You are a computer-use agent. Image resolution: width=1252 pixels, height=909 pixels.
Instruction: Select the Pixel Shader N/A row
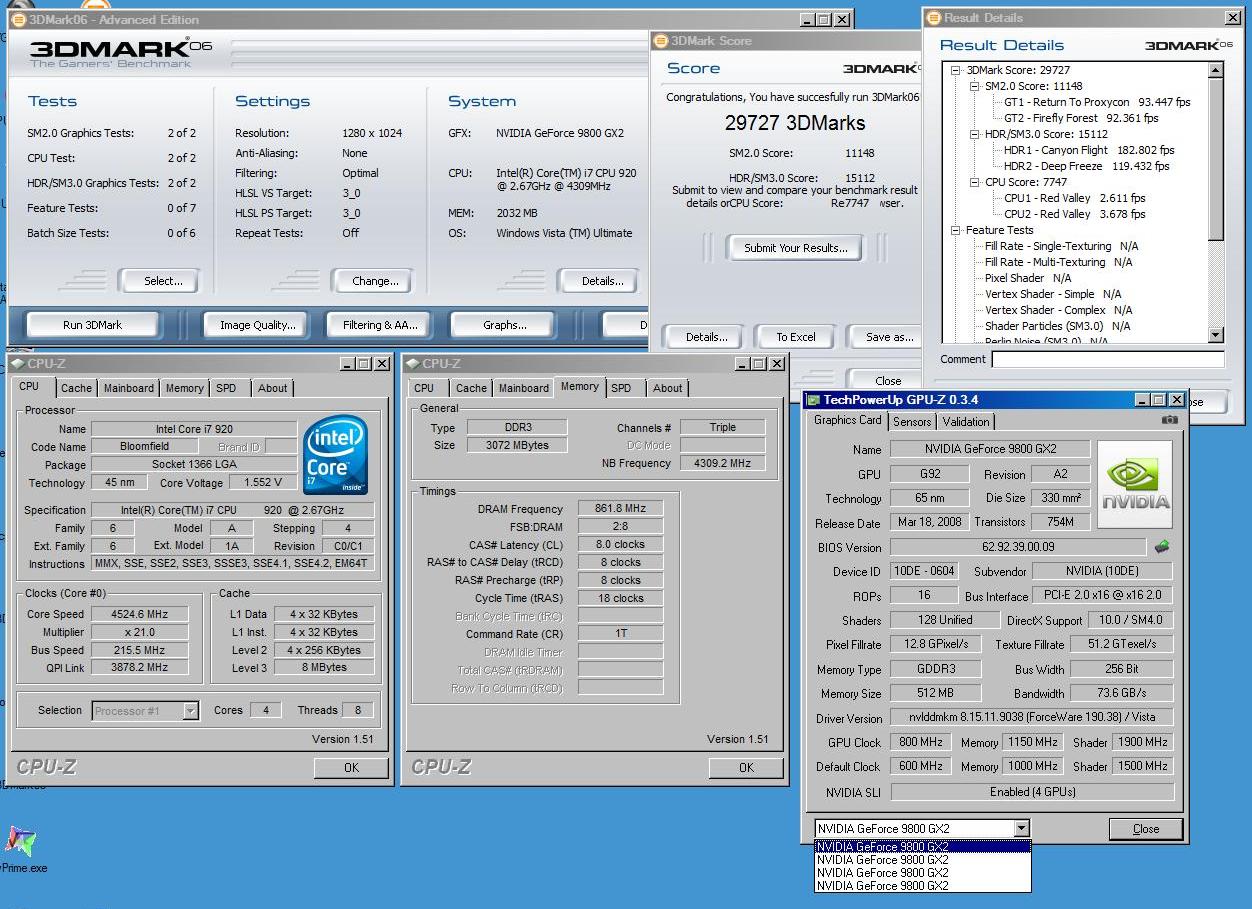1027,278
